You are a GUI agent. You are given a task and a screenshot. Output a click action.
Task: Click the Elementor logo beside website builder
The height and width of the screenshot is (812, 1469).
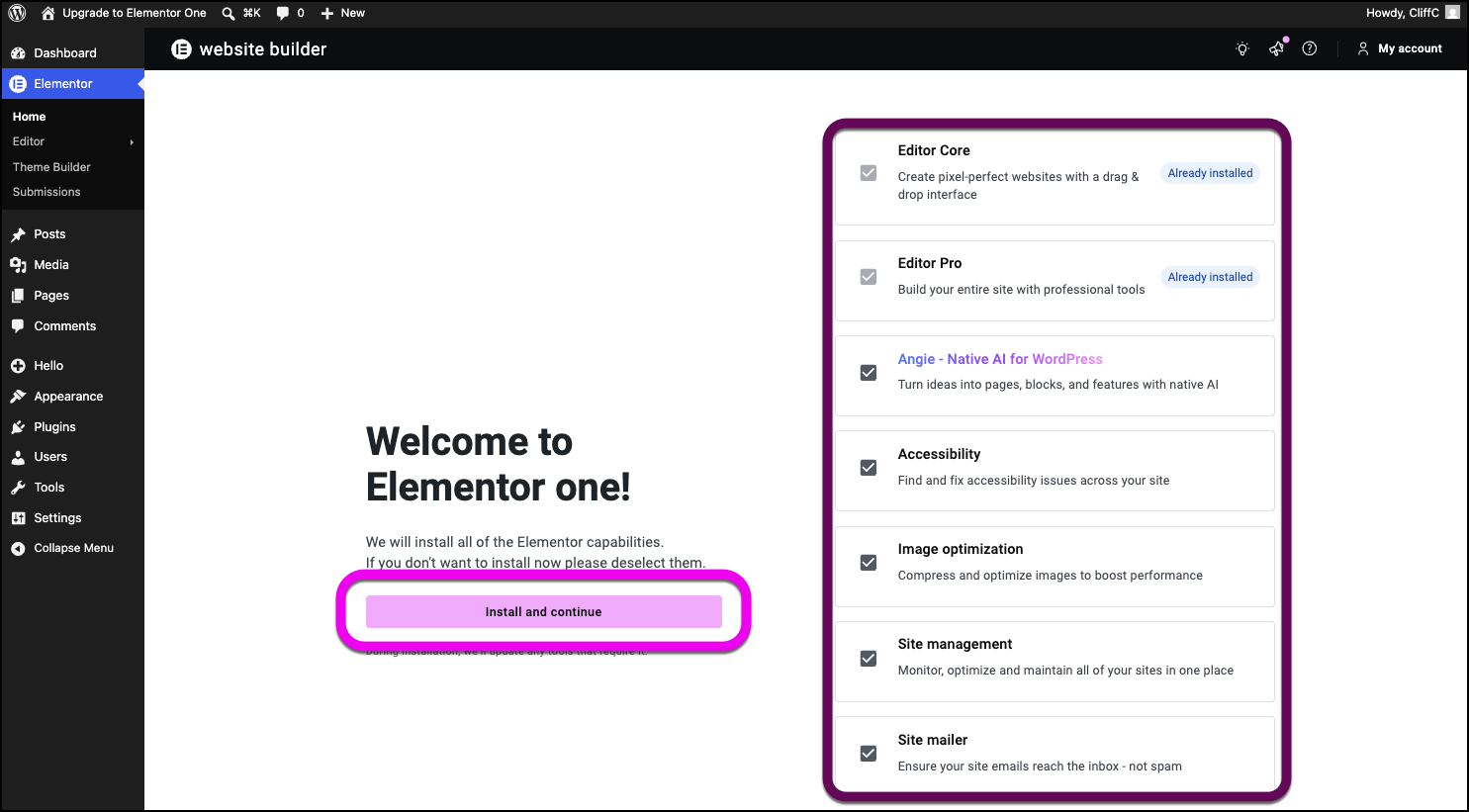pos(181,49)
